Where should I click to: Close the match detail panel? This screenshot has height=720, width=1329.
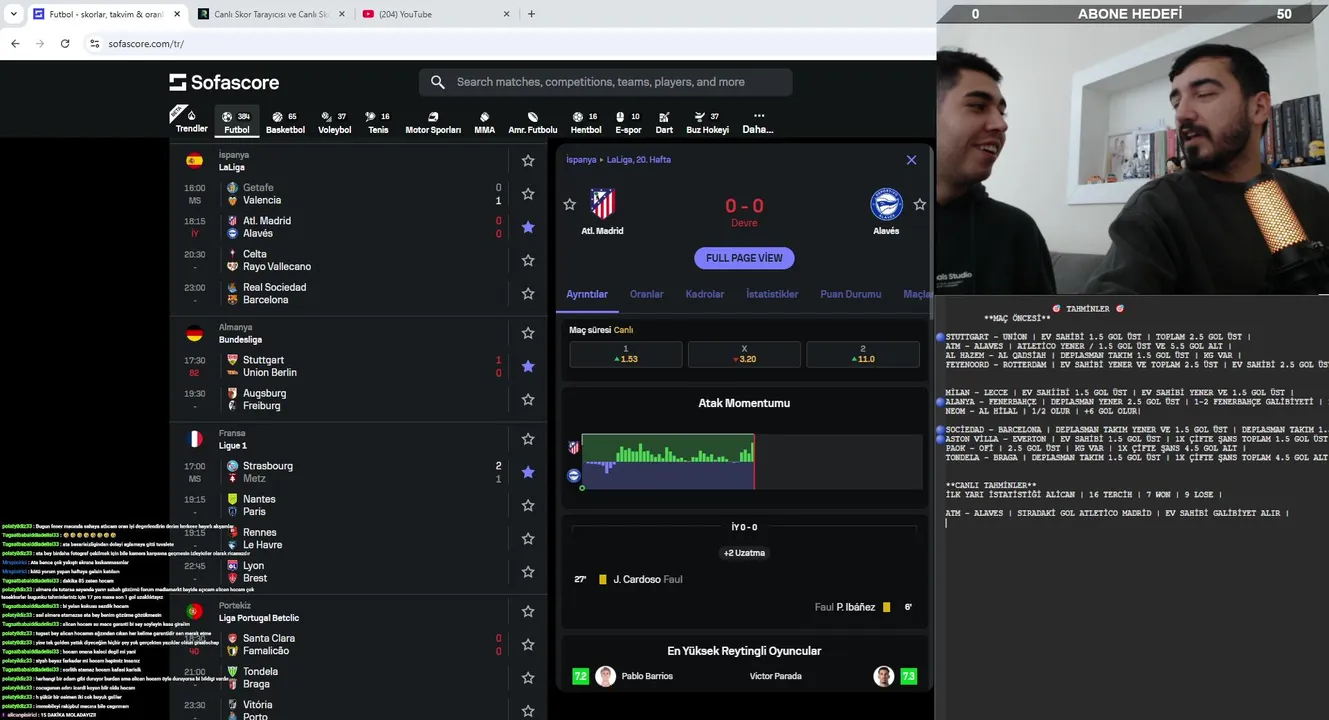point(911,160)
